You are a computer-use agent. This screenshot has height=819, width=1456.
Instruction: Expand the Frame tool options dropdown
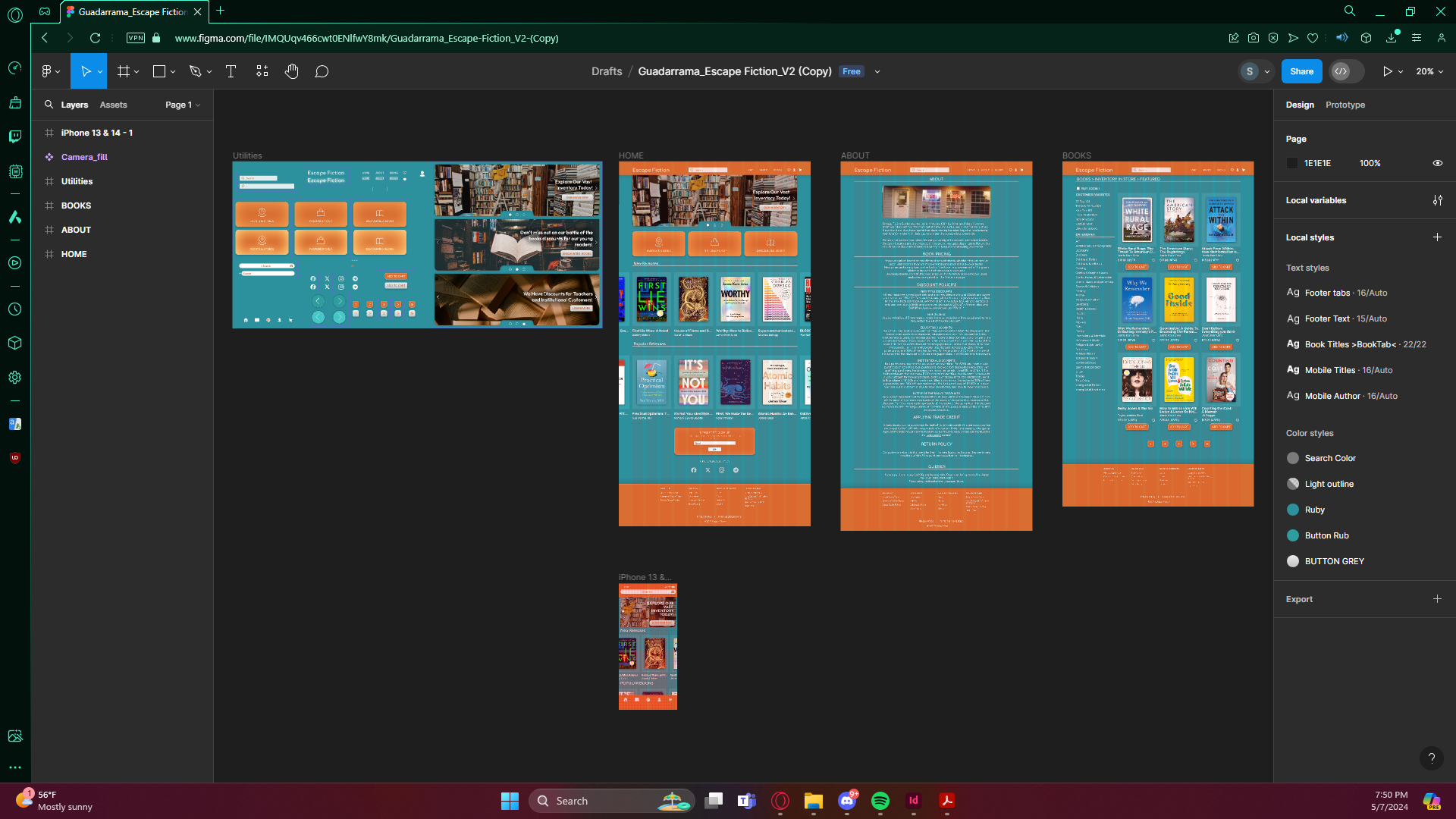click(x=136, y=72)
